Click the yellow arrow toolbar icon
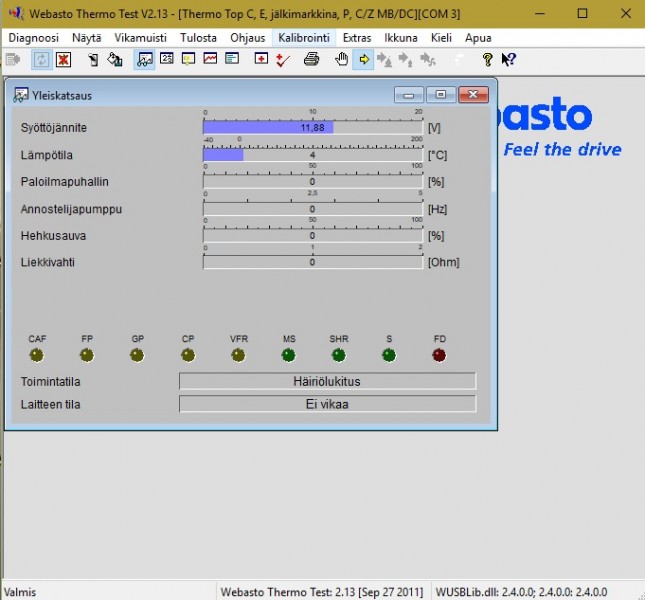This screenshot has height=600, width=645. pyautogui.click(x=364, y=60)
